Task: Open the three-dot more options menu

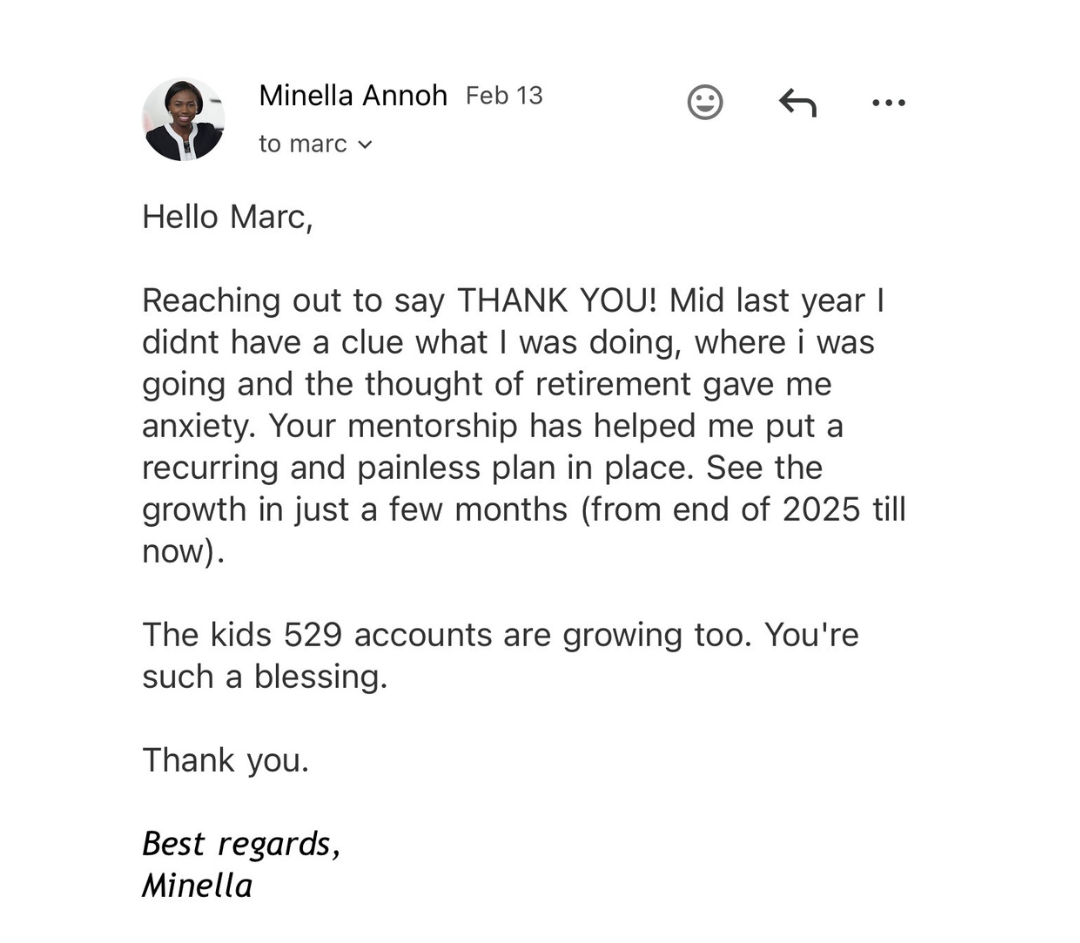Action: pyautogui.click(x=889, y=103)
